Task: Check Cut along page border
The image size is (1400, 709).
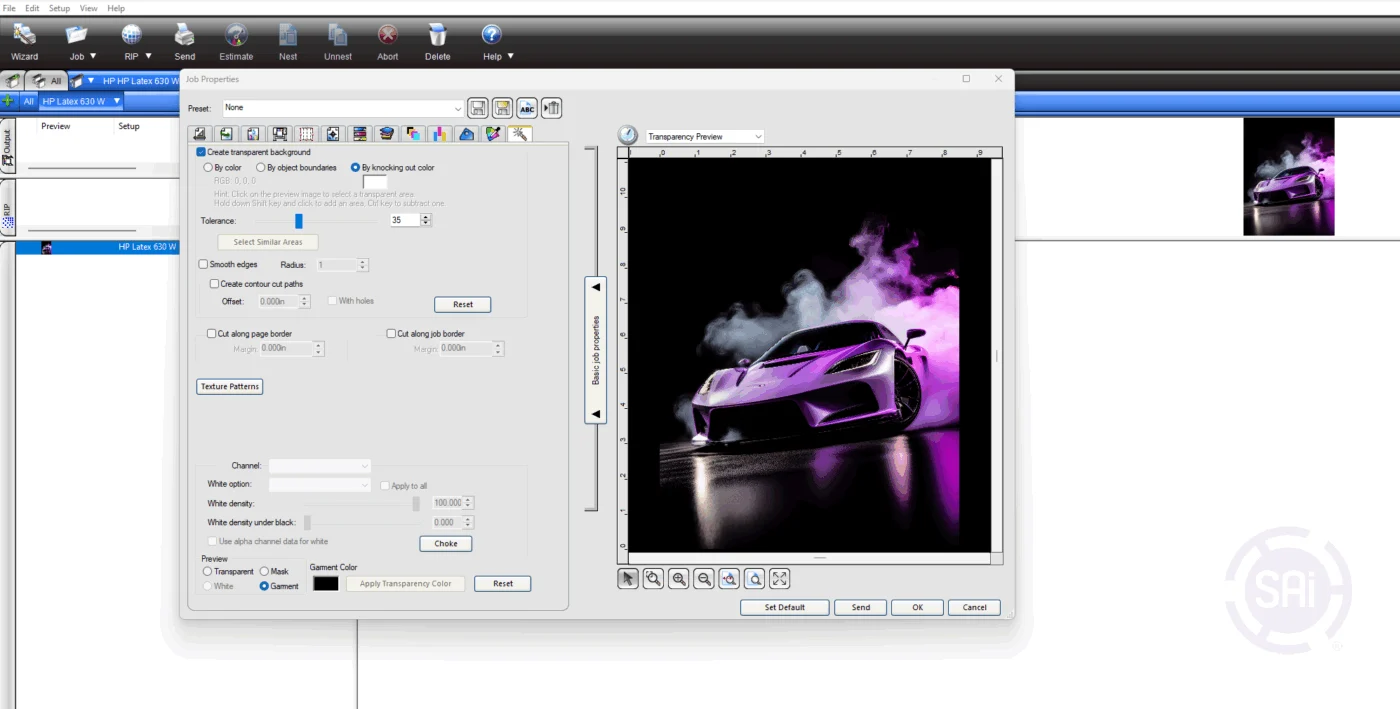Action: pos(211,334)
